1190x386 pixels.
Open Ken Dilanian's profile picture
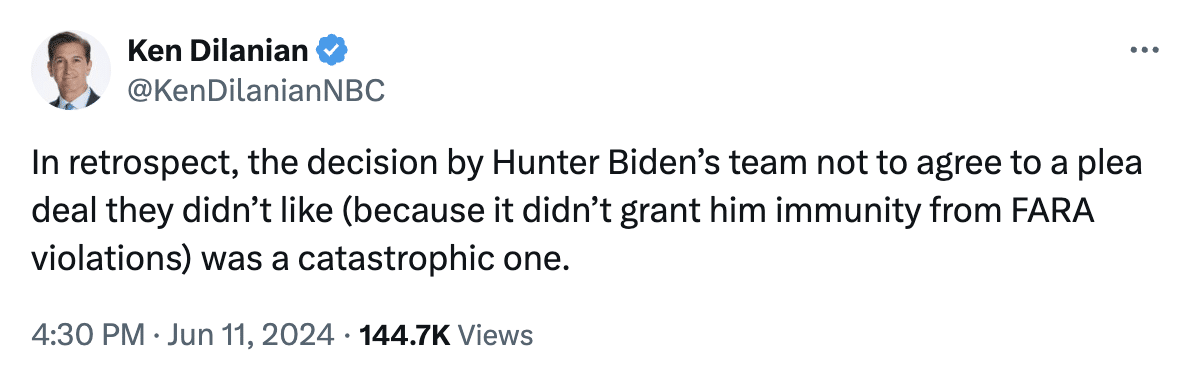click(x=70, y=71)
